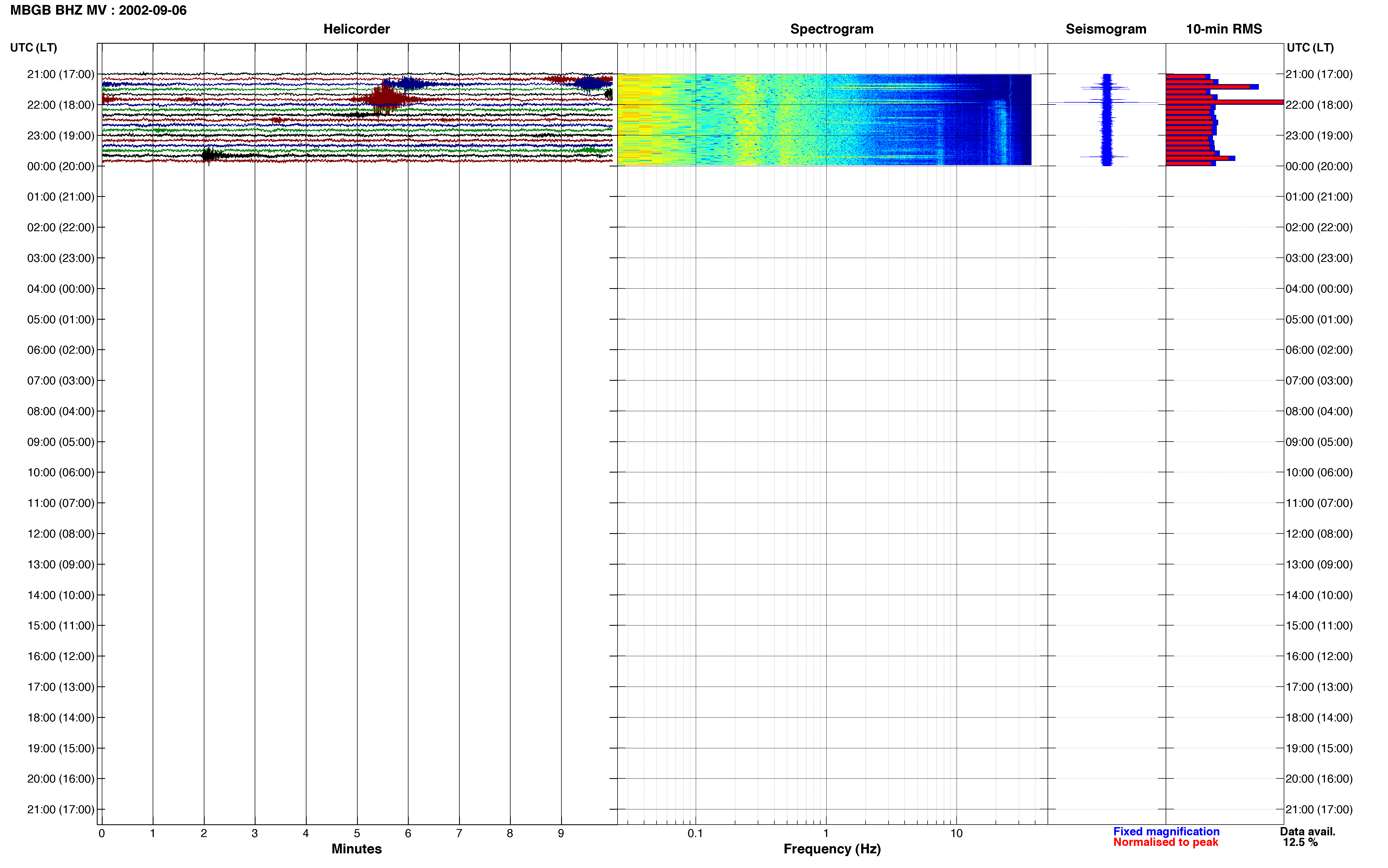Click the 'Spectrogram' panel heading
The height and width of the screenshot is (868, 1388).
pos(832,29)
